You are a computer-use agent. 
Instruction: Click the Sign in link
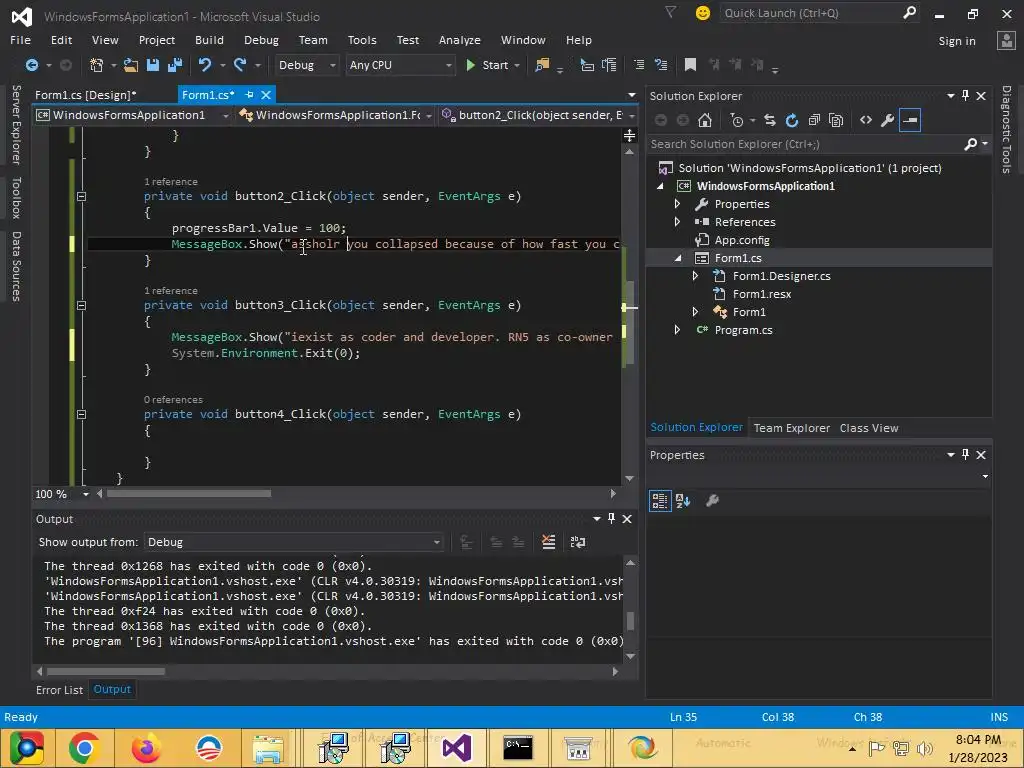pyautogui.click(x=957, y=41)
